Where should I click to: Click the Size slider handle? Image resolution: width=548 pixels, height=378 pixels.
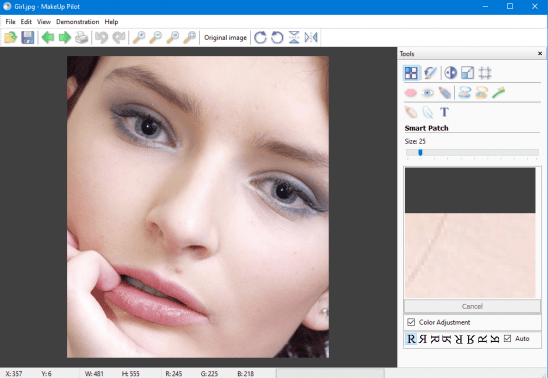click(420, 152)
